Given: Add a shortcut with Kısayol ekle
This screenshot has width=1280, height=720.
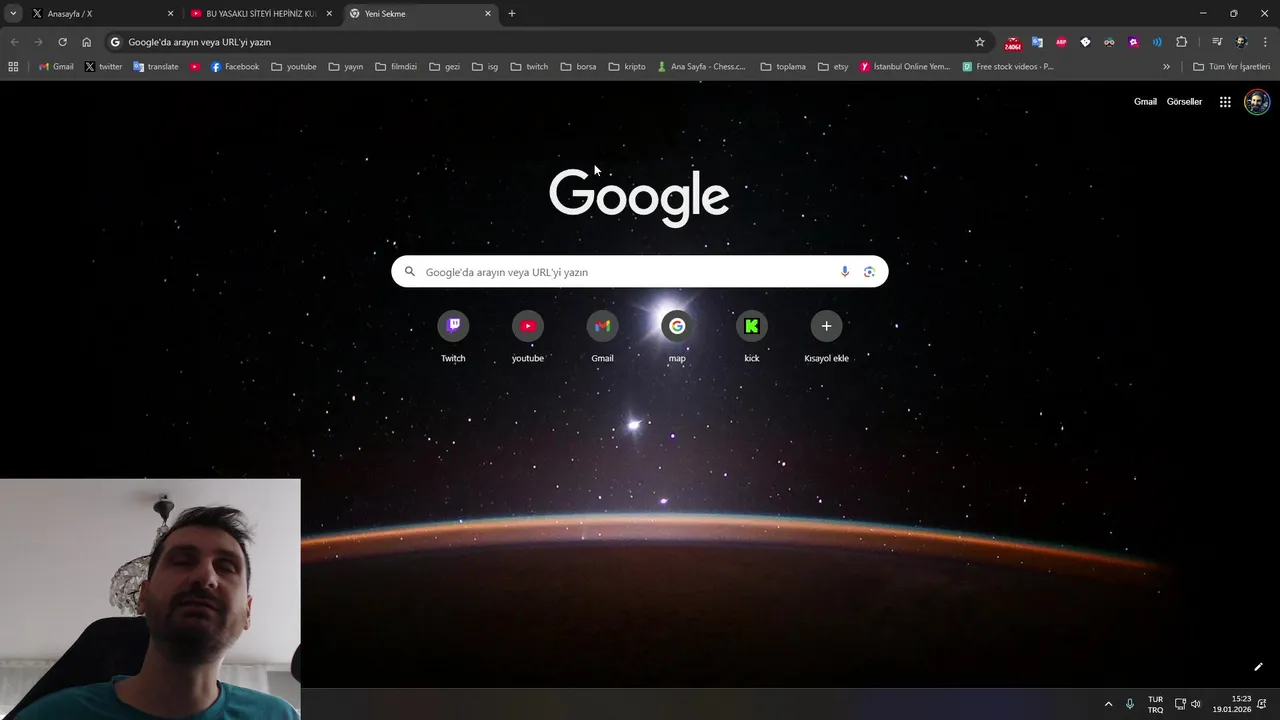Looking at the screenshot, I should click(x=826, y=337).
